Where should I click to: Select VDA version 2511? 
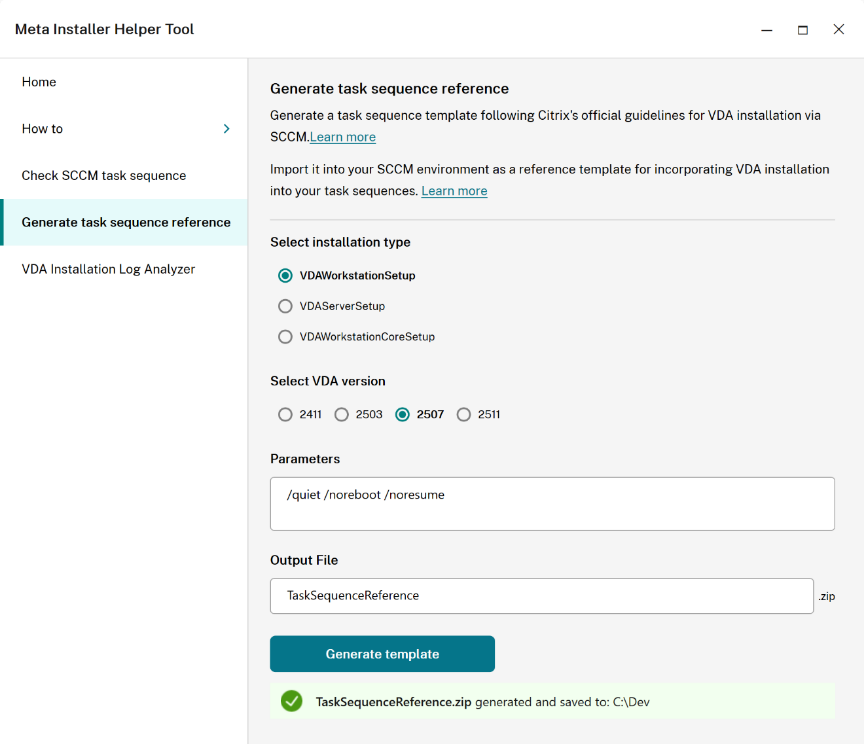pyautogui.click(x=464, y=414)
